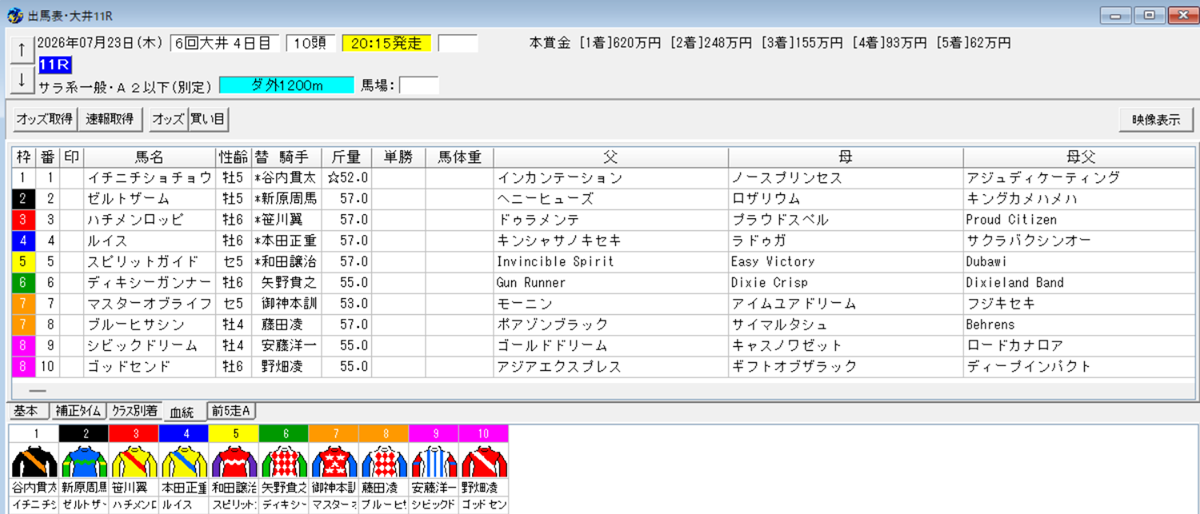
Task: Select the striped silk icon for 安藤洋一
Action: (434, 461)
